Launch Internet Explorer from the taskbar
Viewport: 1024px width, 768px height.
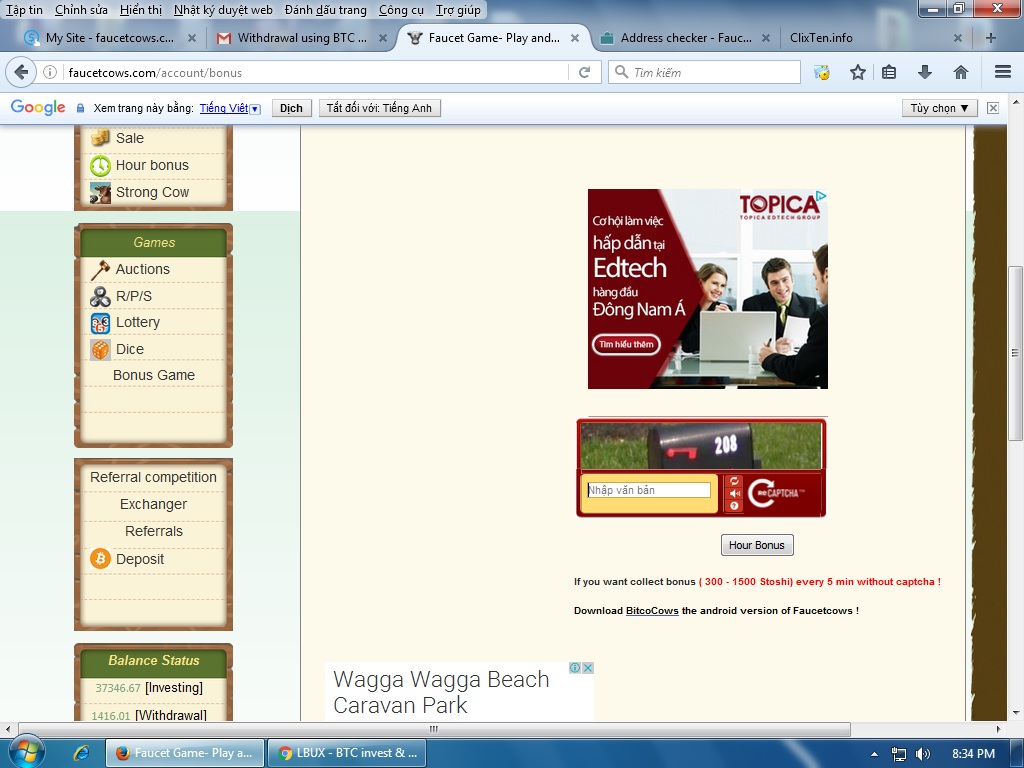tap(81, 753)
